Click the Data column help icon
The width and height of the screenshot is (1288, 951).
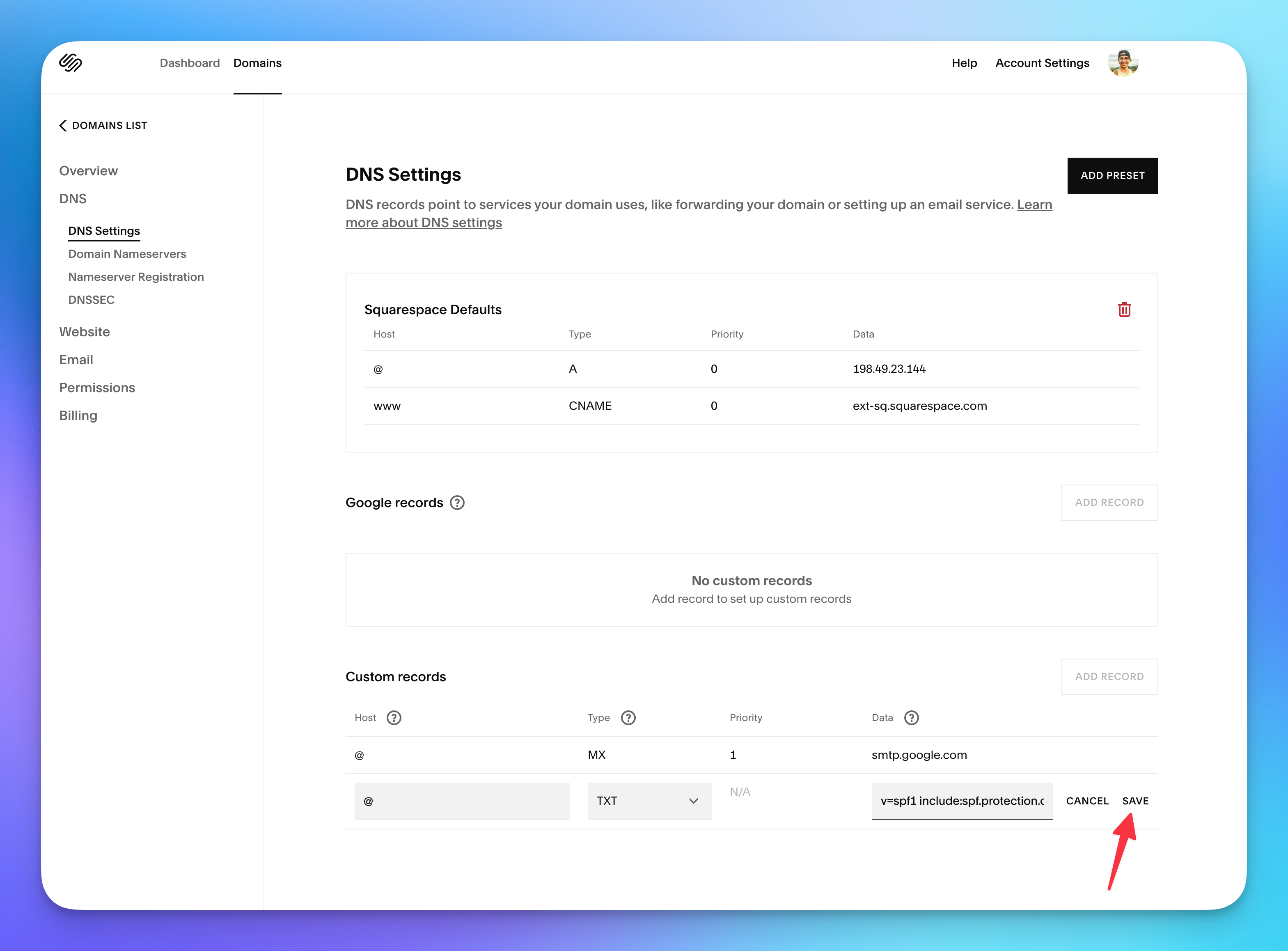tap(911, 718)
